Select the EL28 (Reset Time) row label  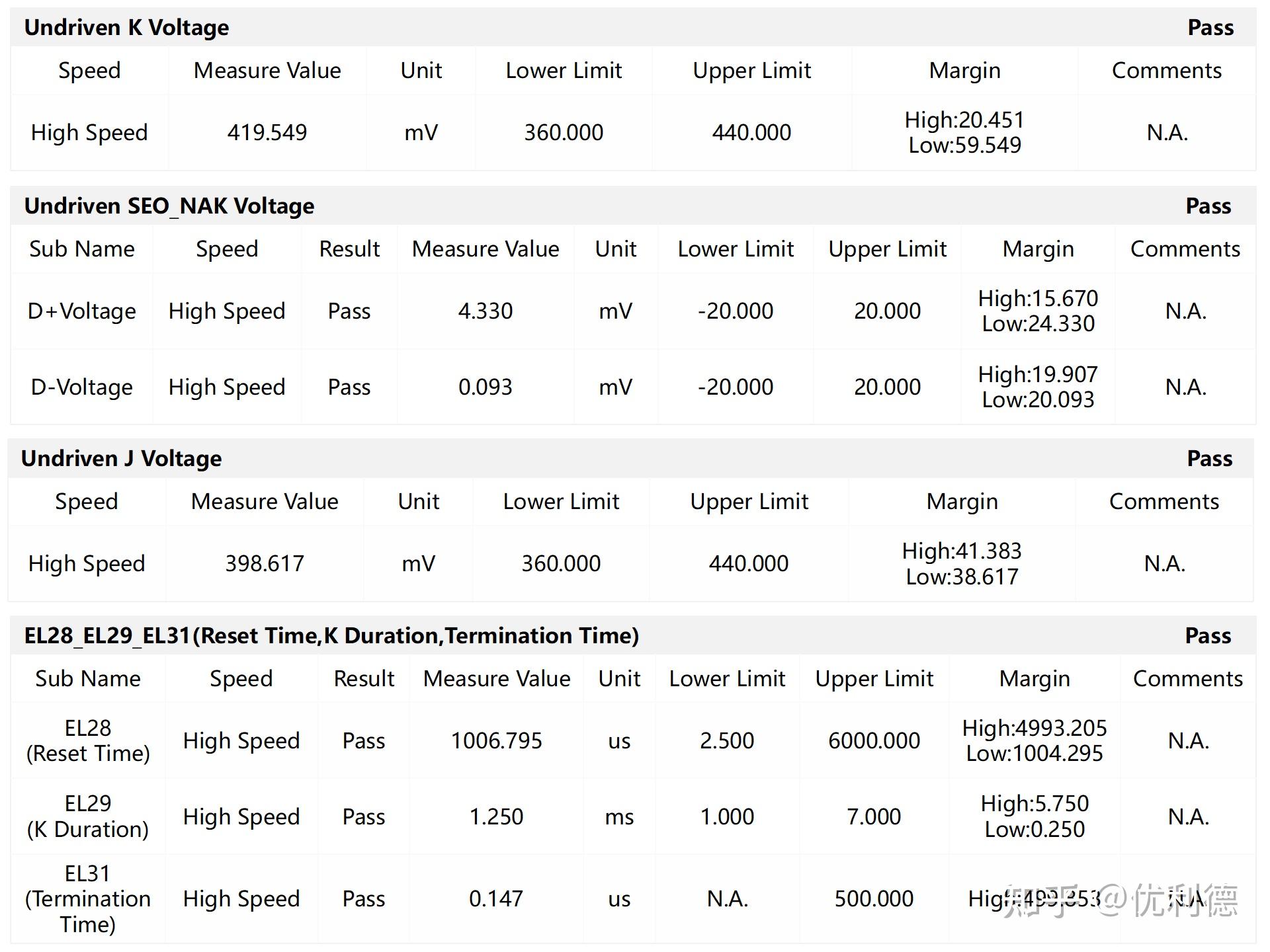click(88, 740)
